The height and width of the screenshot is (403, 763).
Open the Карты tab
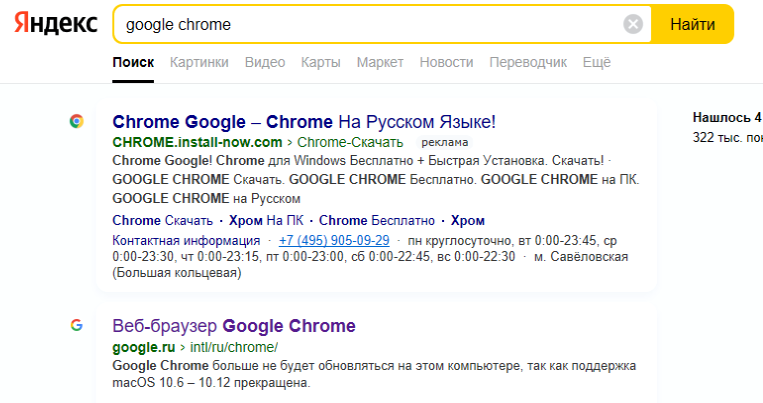click(321, 62)
